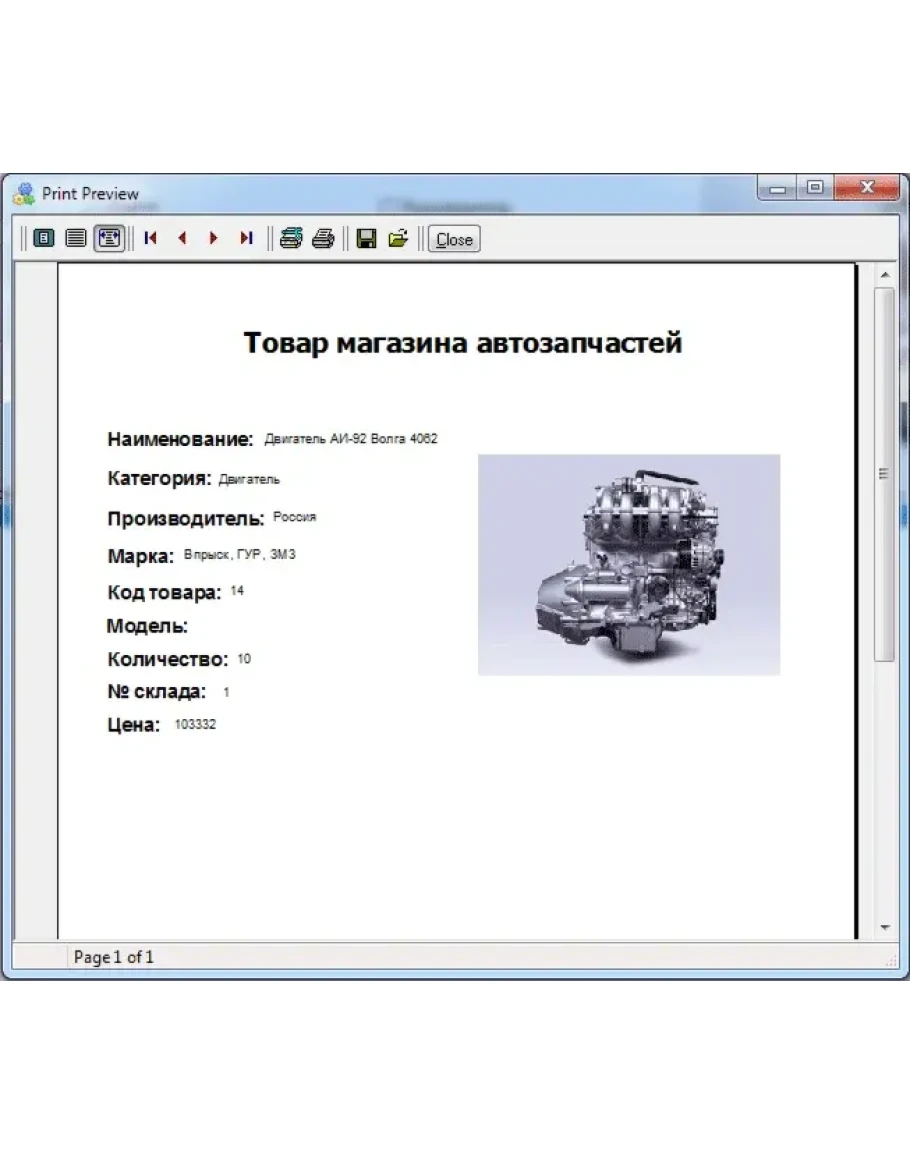
Task: Load a report with the open folder icon
Action: click(398, 239)
